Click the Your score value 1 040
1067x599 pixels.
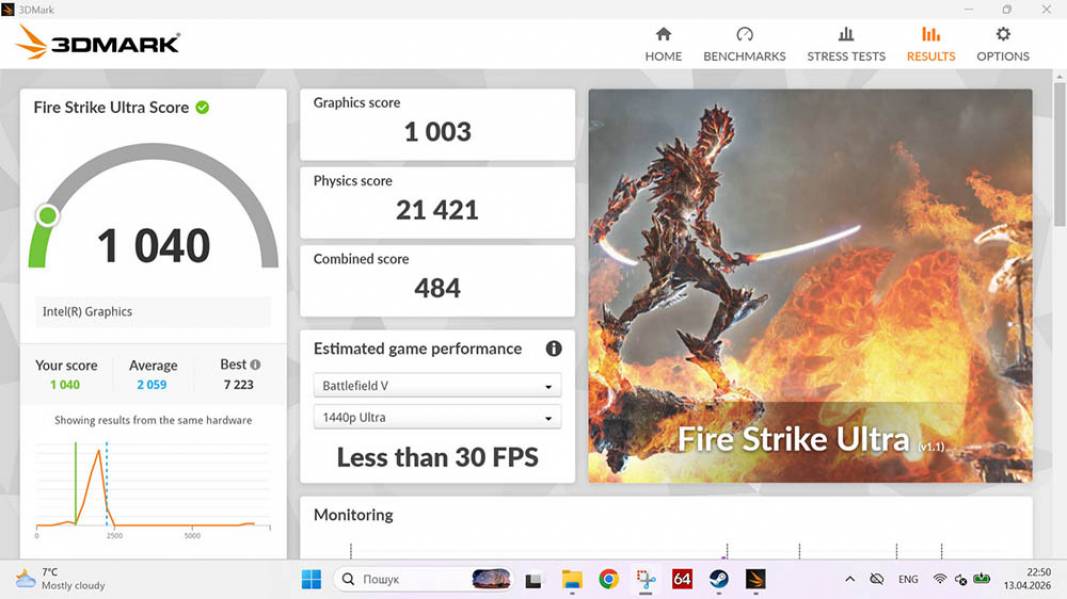[x=65, y=385]
